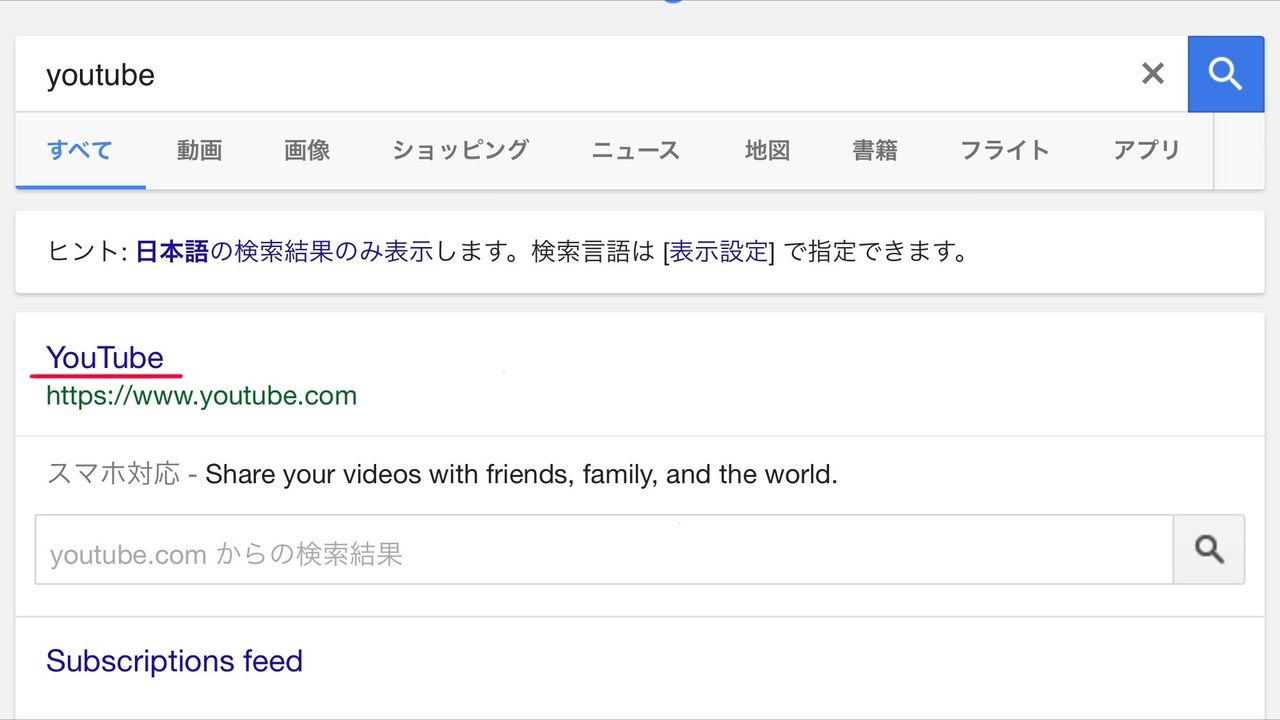Screen dimensions: 1280x720
Task: Click the 日本語の検索結果のみ表示 hint link
Action: tap(284, 251)
